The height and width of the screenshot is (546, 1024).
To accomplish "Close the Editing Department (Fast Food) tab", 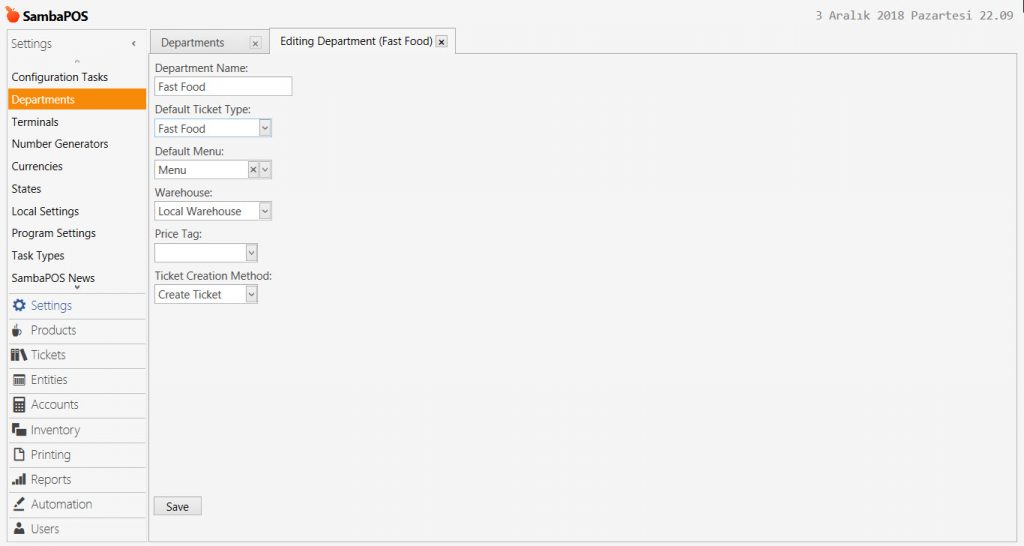I will coord(441,42).
